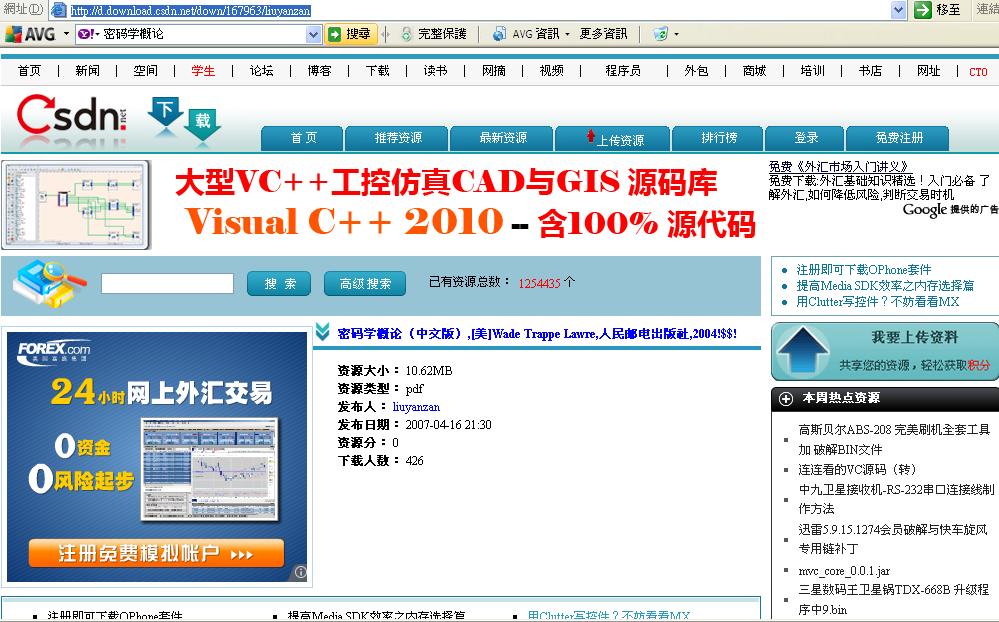999x622 pixels.
Task: Click the resource search text field
Action: pyautogui.click(x=168, y=284)
